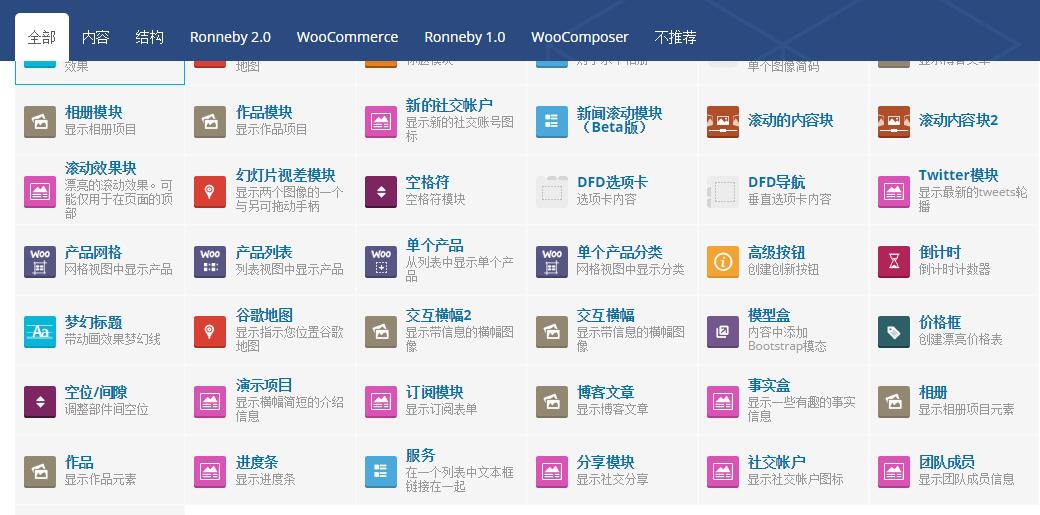1040x515 pixels.
Task: Open the 结构 tab
Action: click(x=149, y=37)
